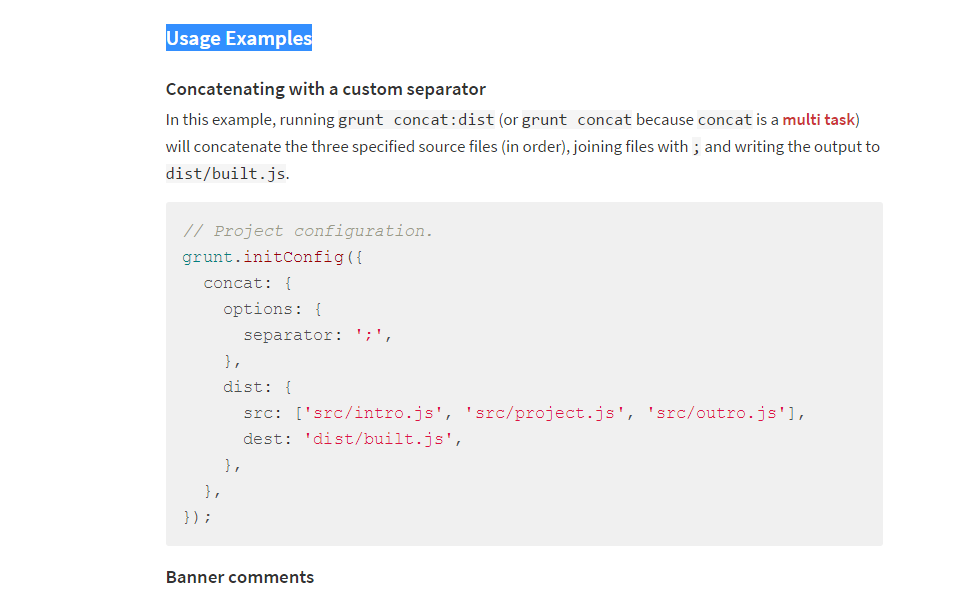This screenshot has width=964, height=594.
Task: Click the "options: {" code line
Action: 272,309
